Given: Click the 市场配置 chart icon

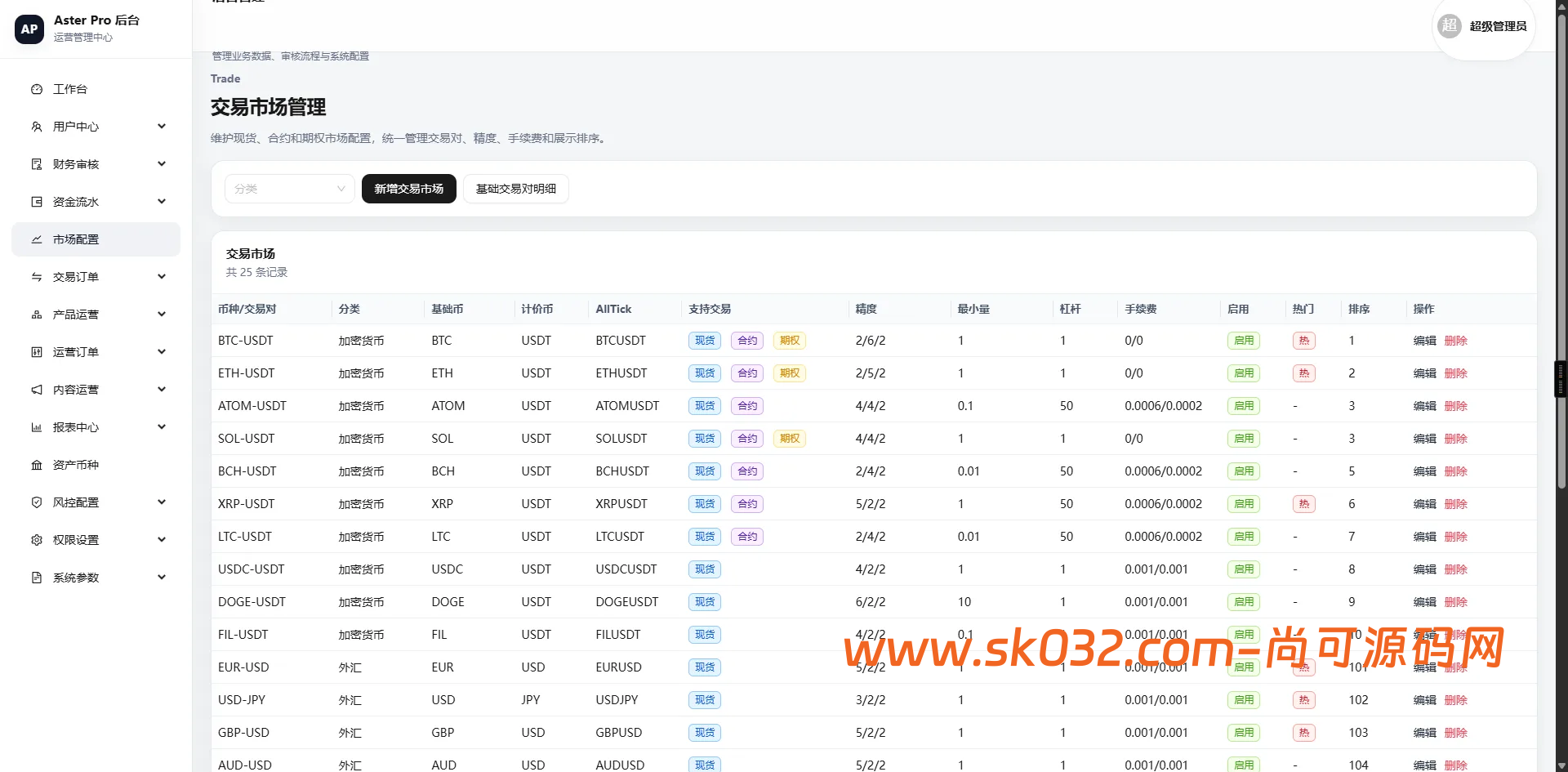Looking at the screenshot, I should coord(37,239).
